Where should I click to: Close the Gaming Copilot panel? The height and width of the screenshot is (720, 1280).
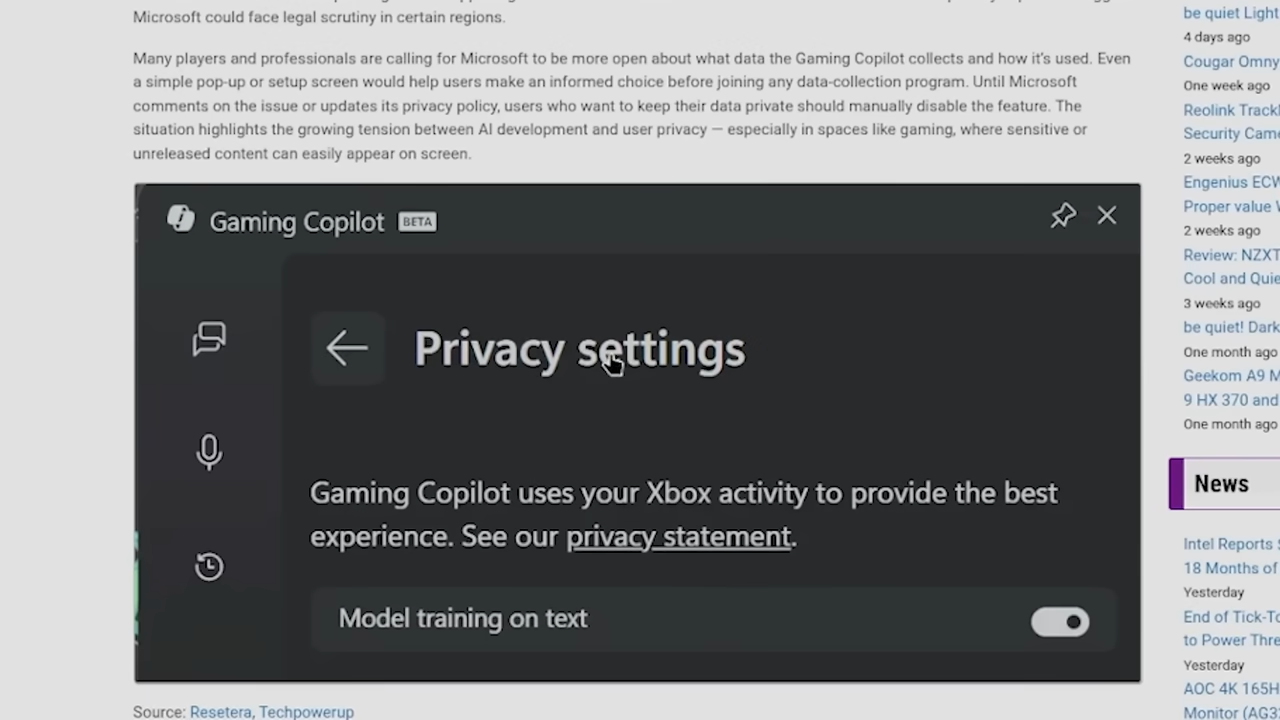tap(1106, 215)
